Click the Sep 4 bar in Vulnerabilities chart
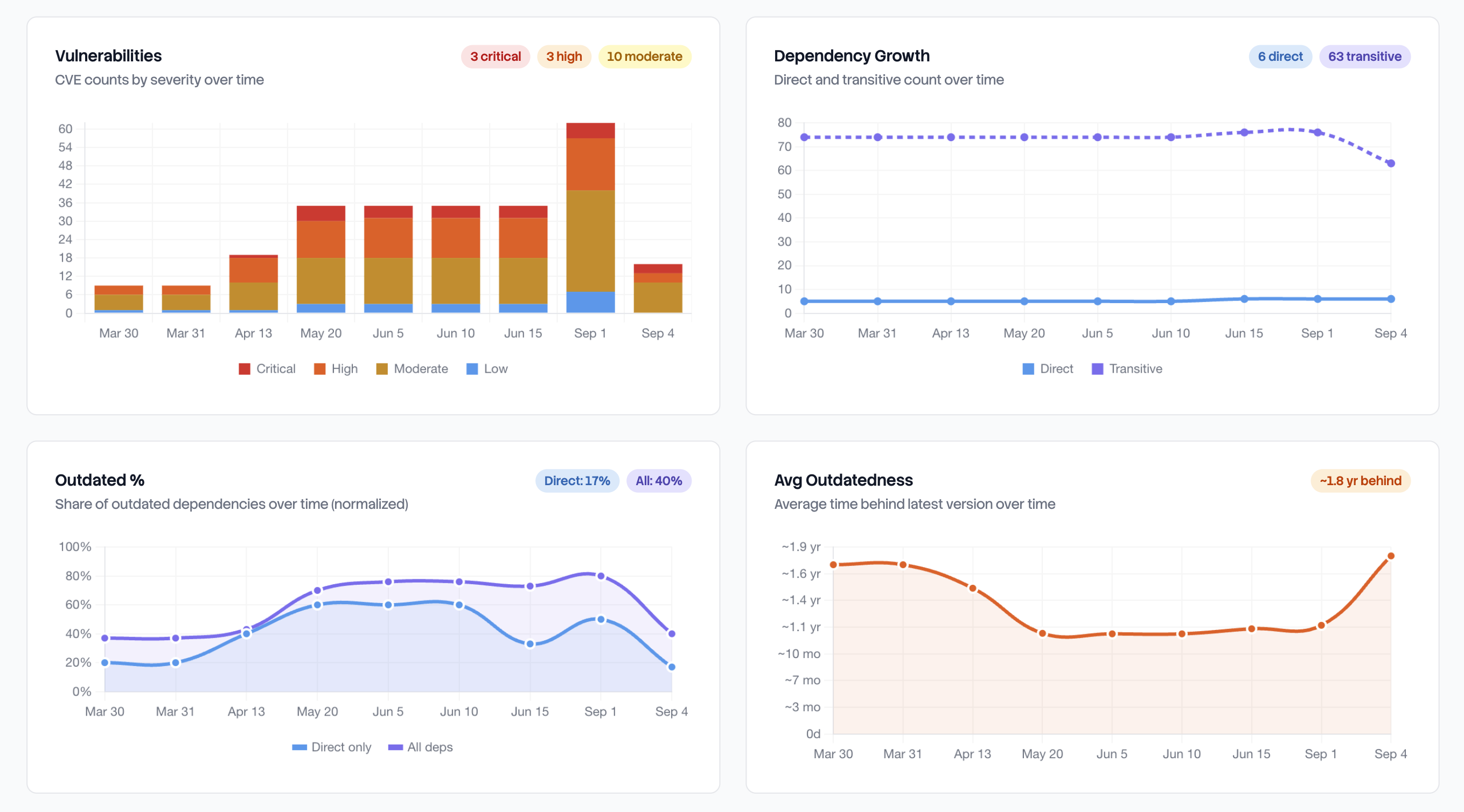The height and width of the screenshot is (812, 1464). pyautogui.click(x=658, y=288)
